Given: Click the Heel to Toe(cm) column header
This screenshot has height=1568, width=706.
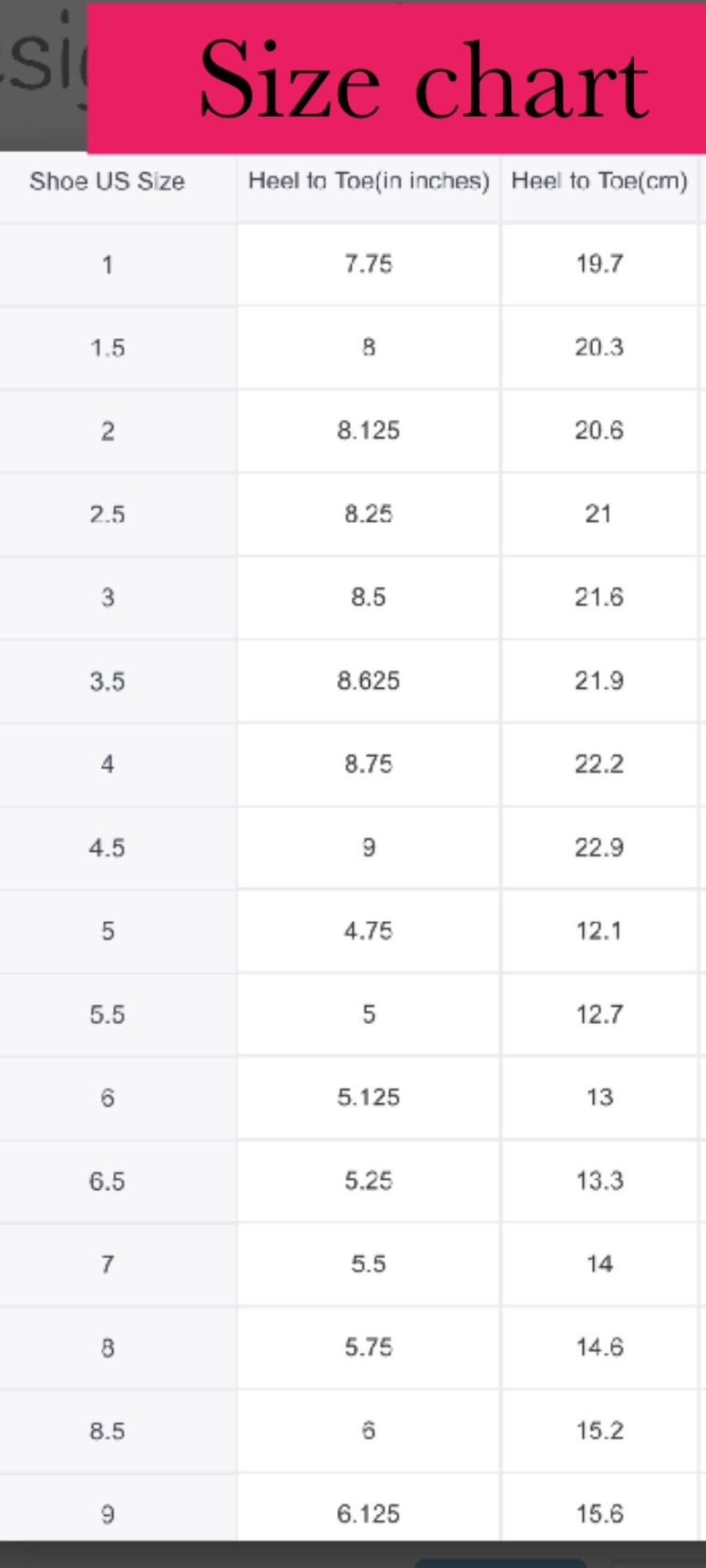Looking at the screenshot, I should pyautogui.click(x=599, y=181).
